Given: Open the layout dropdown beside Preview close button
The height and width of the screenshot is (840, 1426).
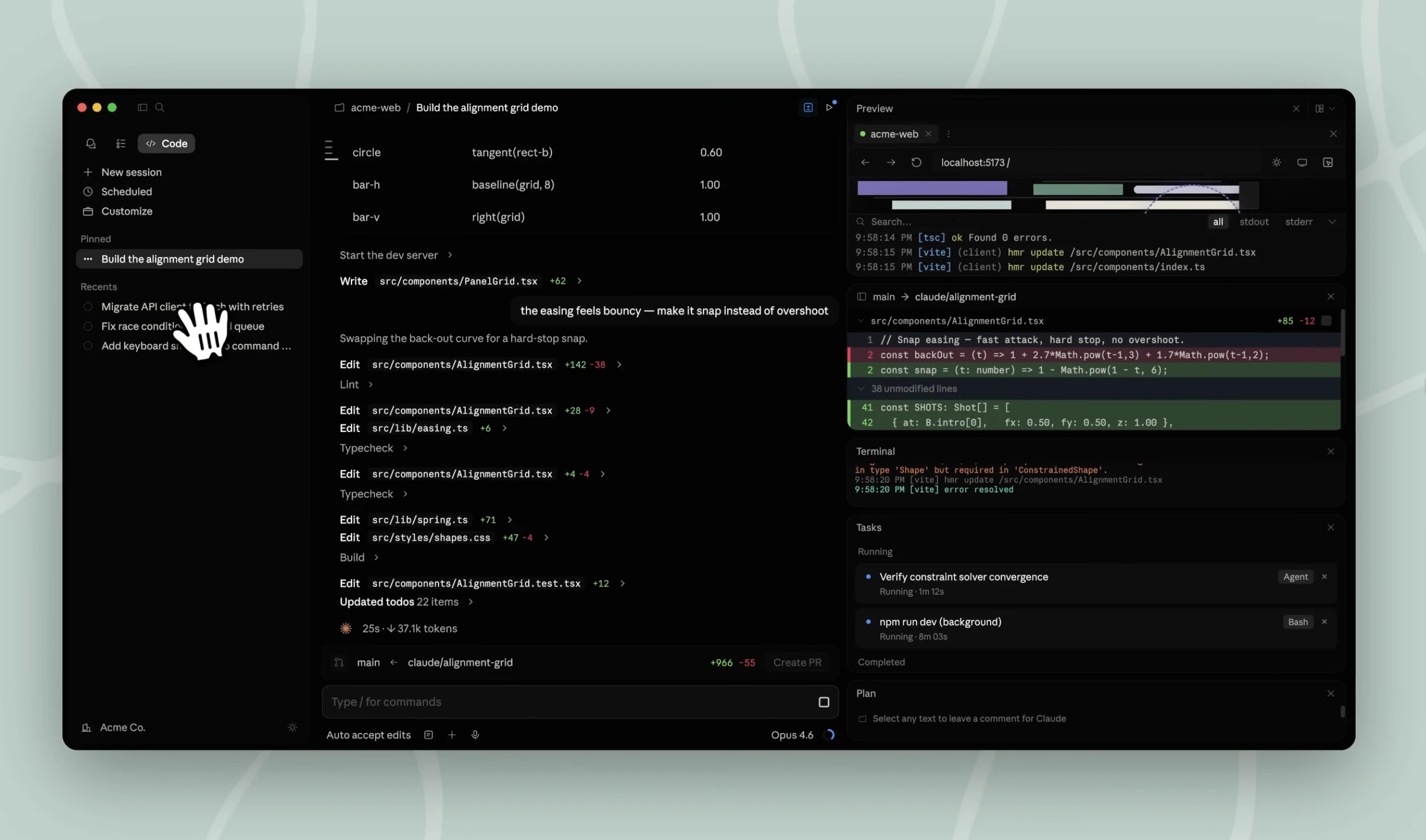Looking at the screenshot, I should pos(1325,108).
